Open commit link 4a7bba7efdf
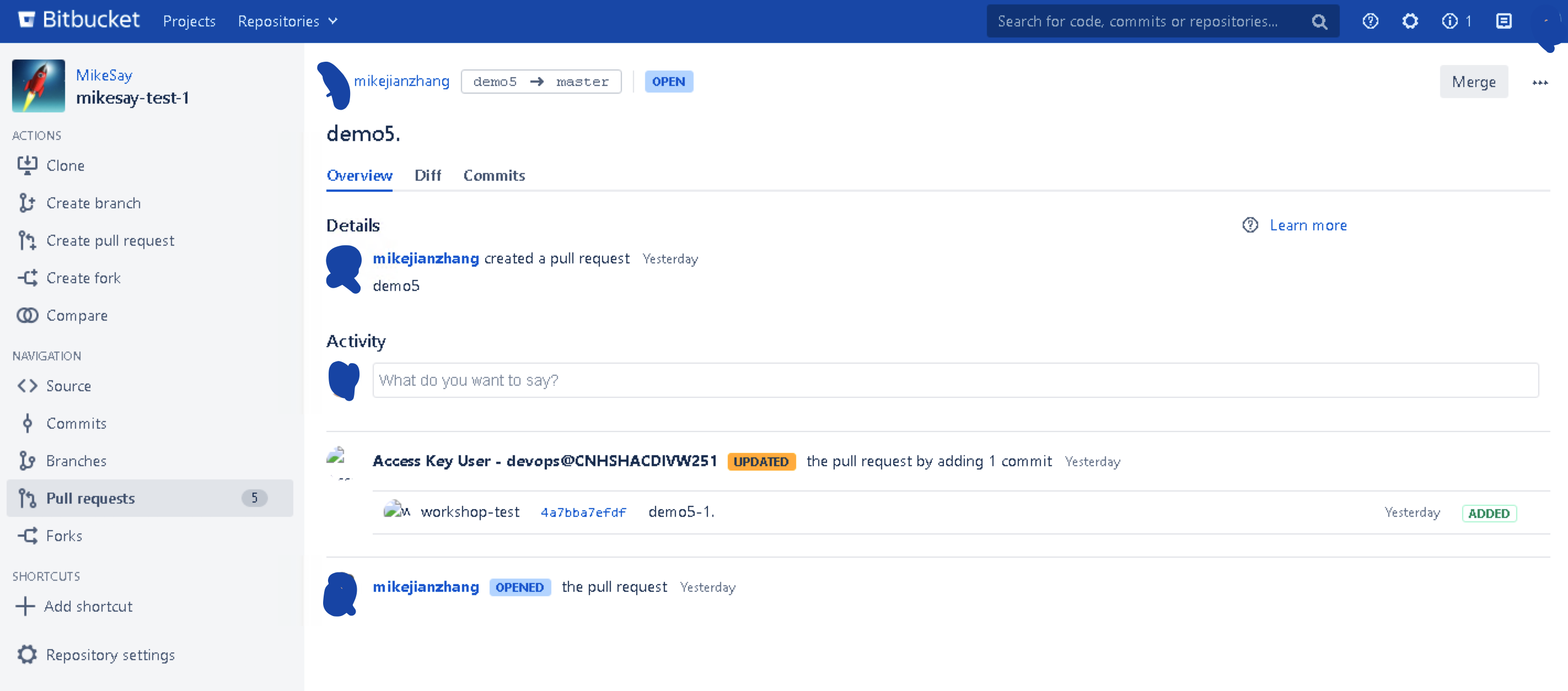1568x691 pixels. [583, 512]
